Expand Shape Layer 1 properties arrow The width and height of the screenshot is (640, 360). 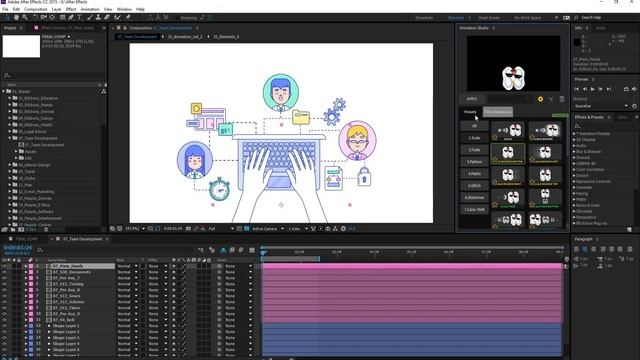click(26, 326)
